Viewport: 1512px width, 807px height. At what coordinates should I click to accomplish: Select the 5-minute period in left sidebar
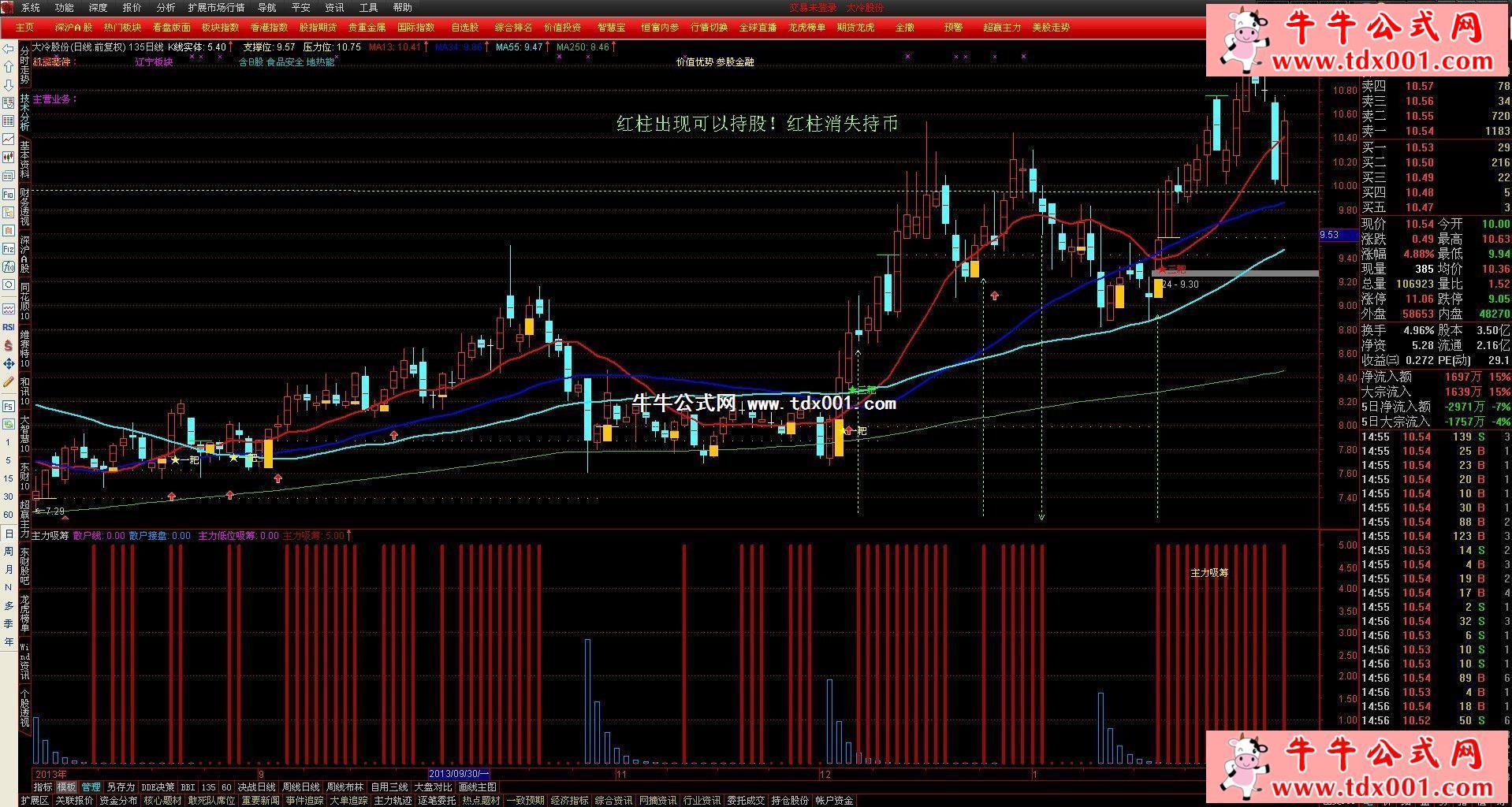tap(9, 460)
